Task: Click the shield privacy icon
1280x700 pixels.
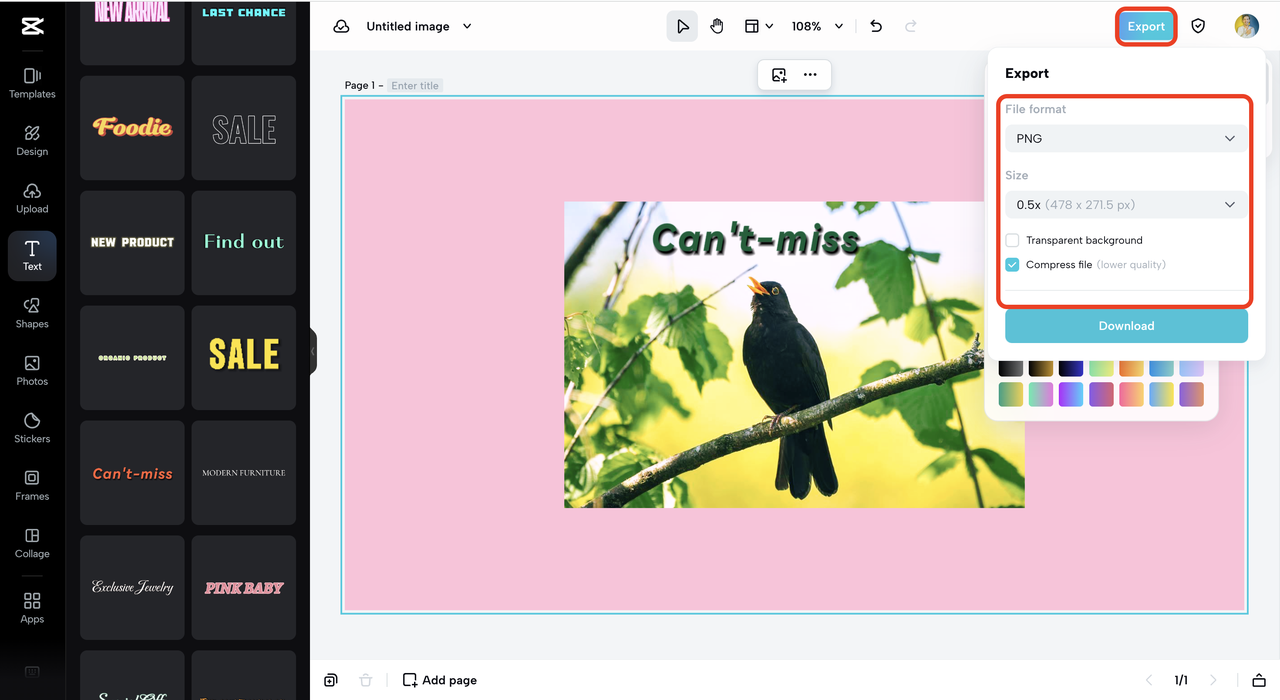Action: (1198, 26)
